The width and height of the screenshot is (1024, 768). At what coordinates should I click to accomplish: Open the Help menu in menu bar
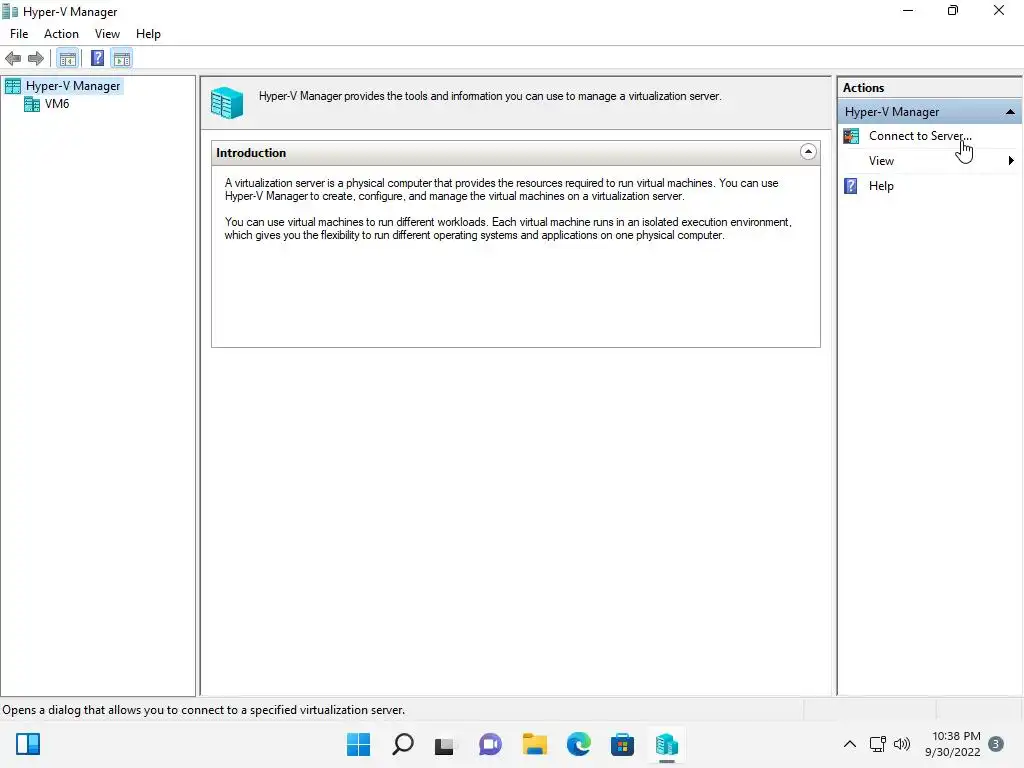(148, 34)
